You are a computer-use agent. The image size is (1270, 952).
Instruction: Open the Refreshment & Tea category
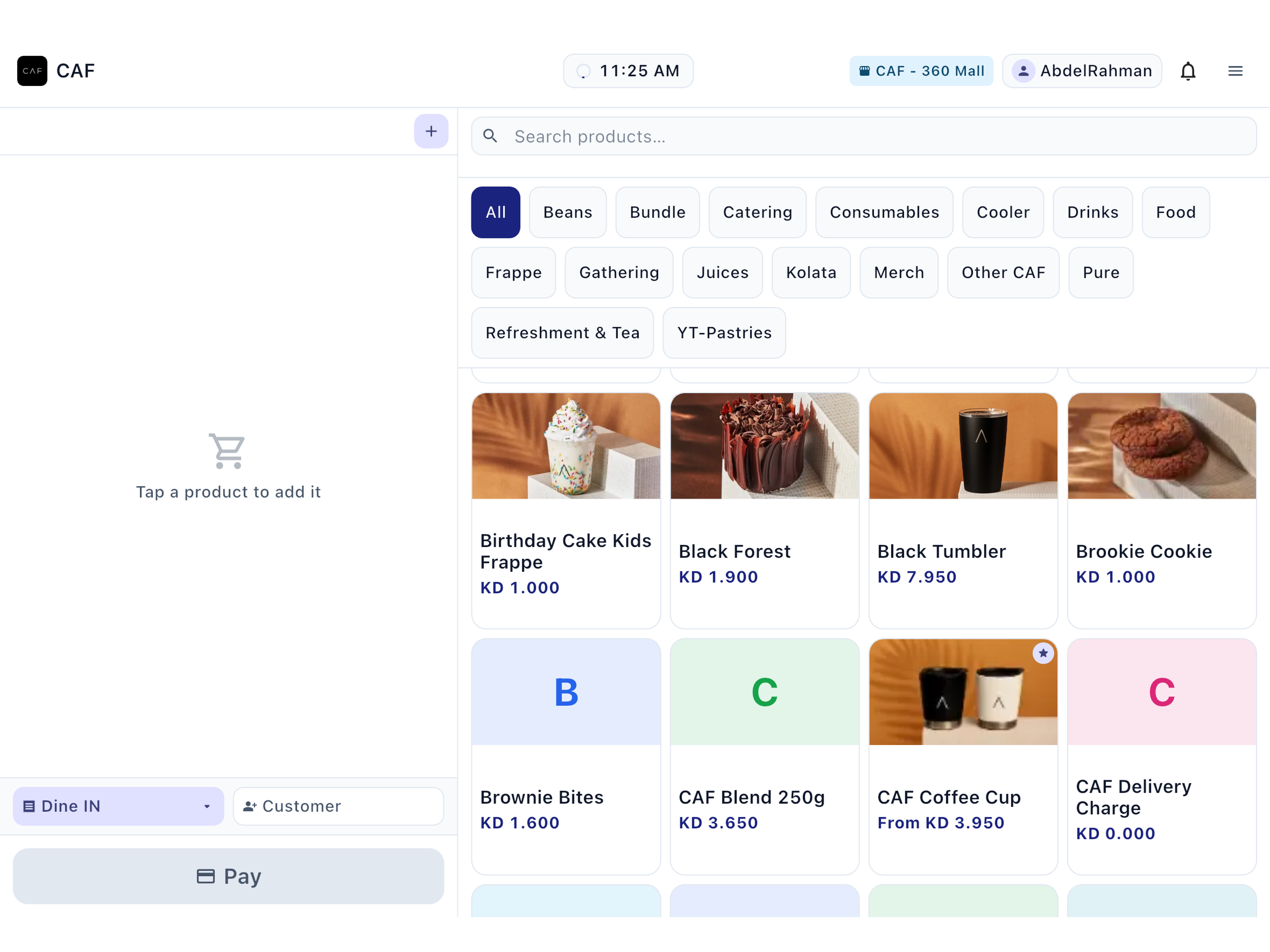click(x=562, y=333)
